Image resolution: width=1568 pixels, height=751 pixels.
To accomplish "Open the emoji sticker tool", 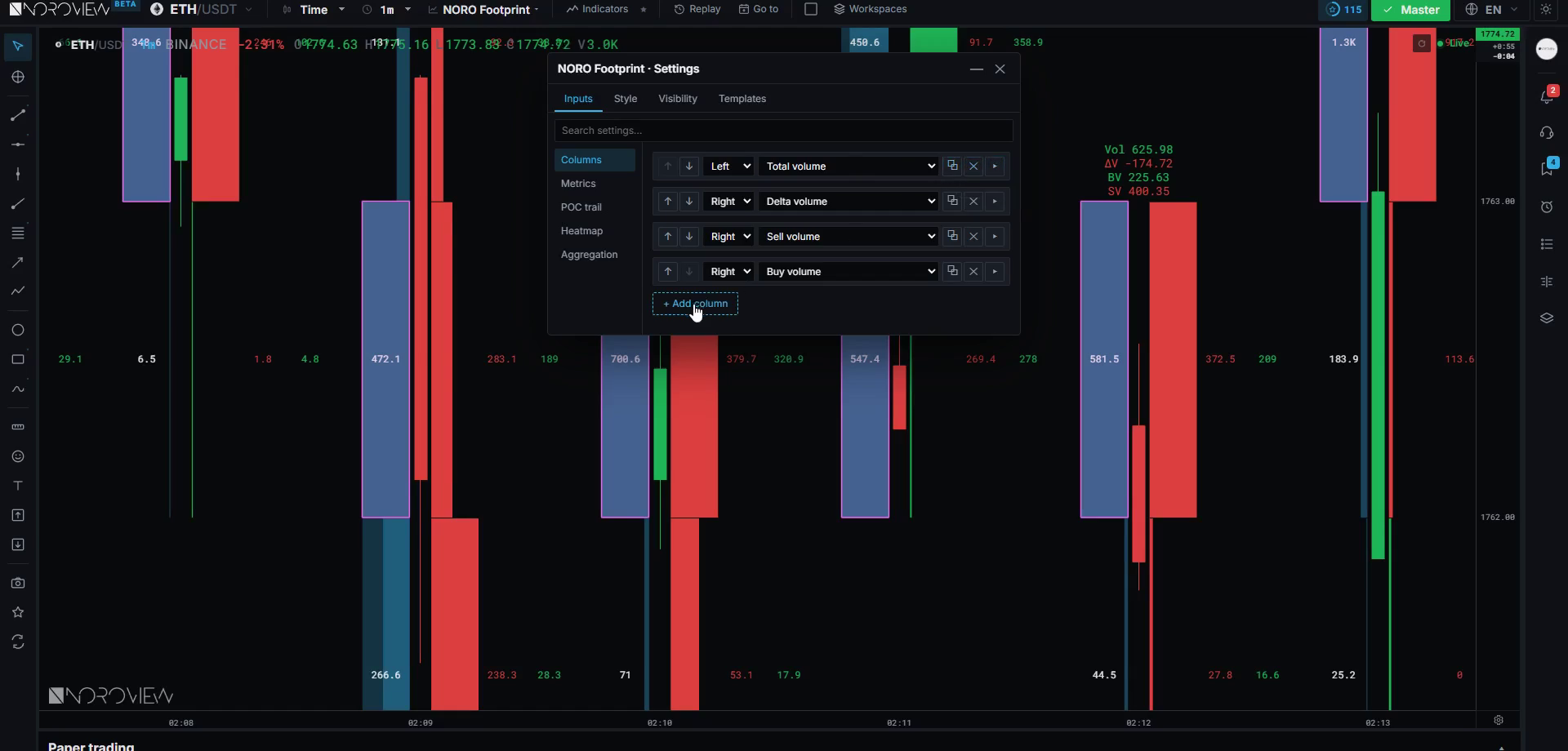I will click(x=18, y=456).
